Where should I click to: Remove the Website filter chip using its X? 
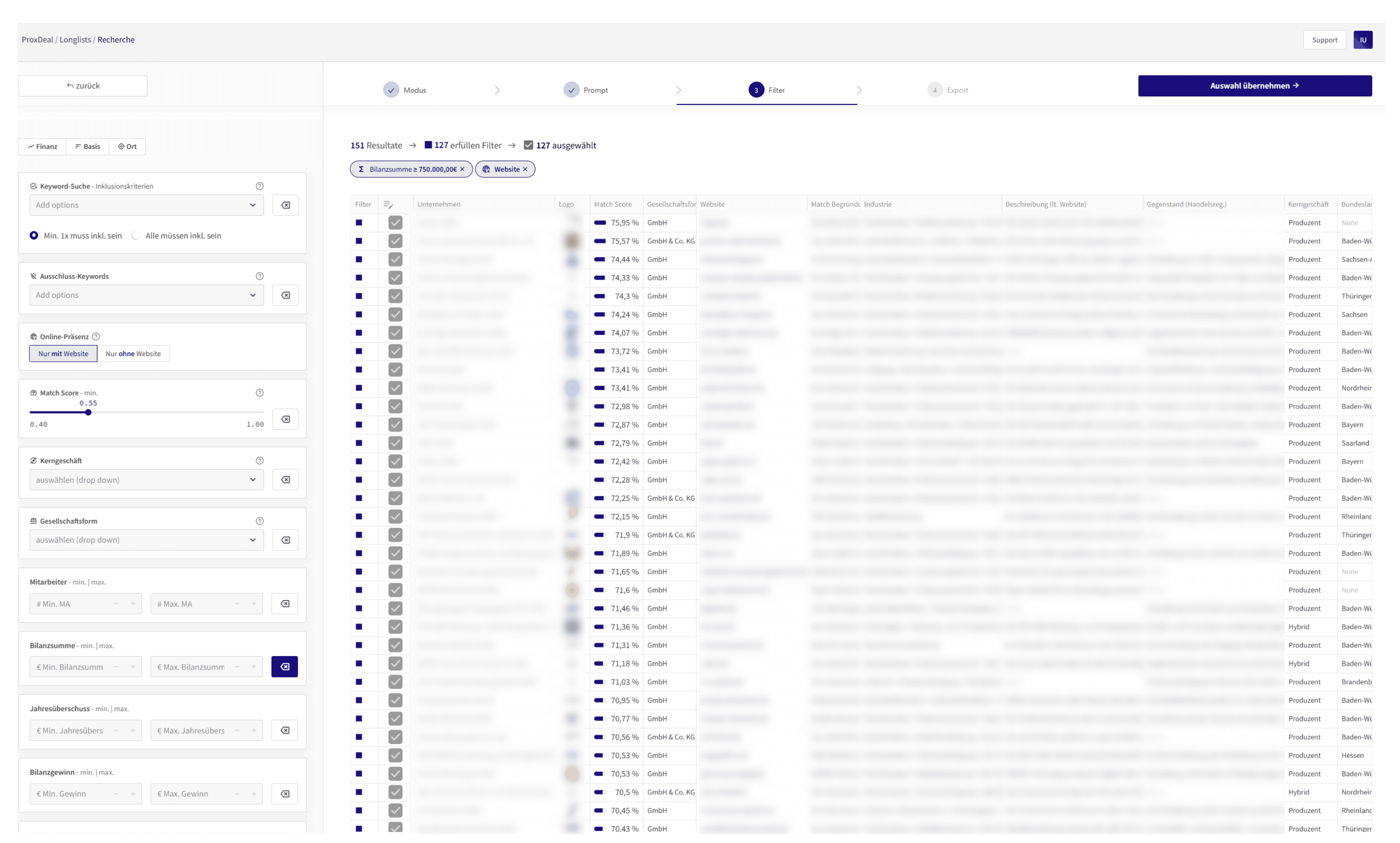coord(525,169)
